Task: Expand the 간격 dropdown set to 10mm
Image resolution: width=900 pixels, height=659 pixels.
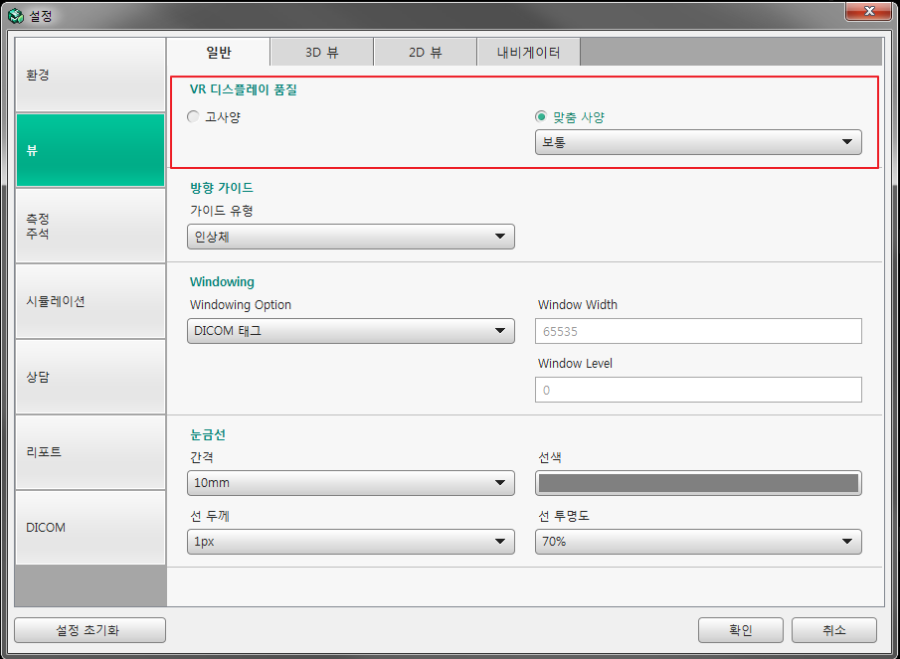Action: tap(350, 483)
